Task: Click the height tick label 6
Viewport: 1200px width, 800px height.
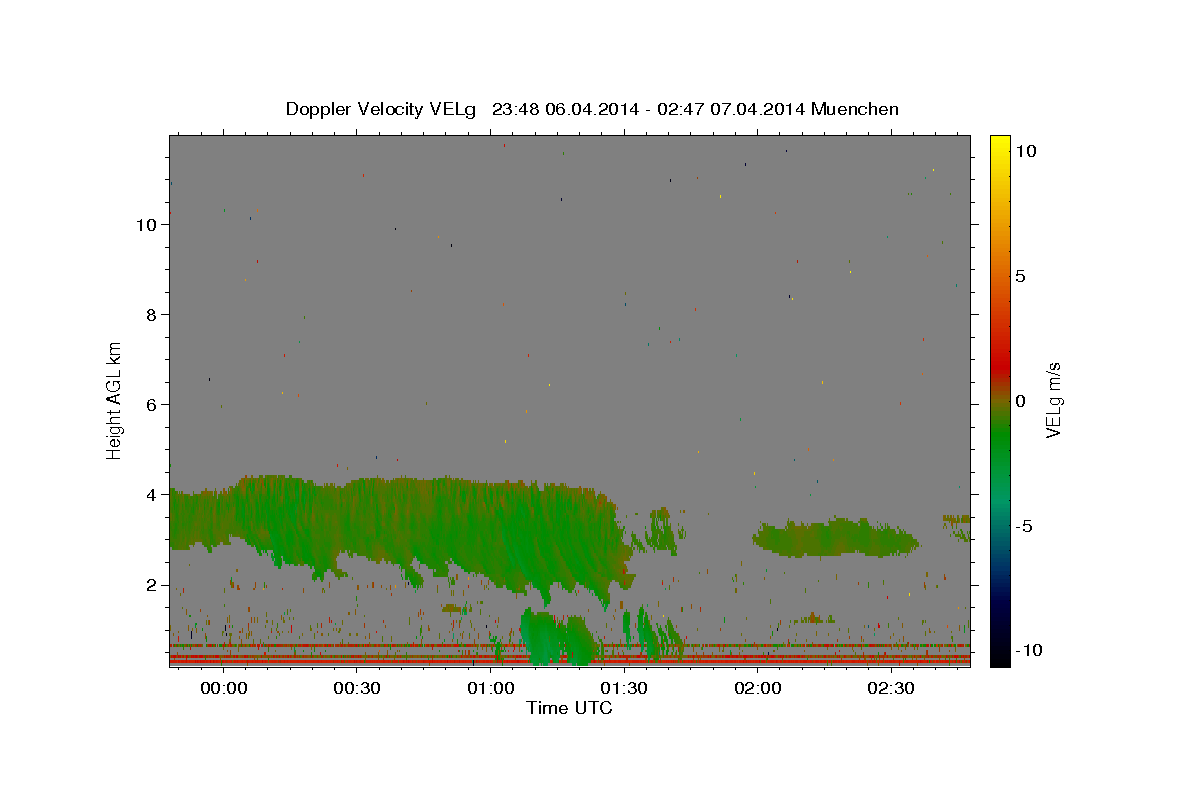Action: pyautogui.click(x=152, y=405)
